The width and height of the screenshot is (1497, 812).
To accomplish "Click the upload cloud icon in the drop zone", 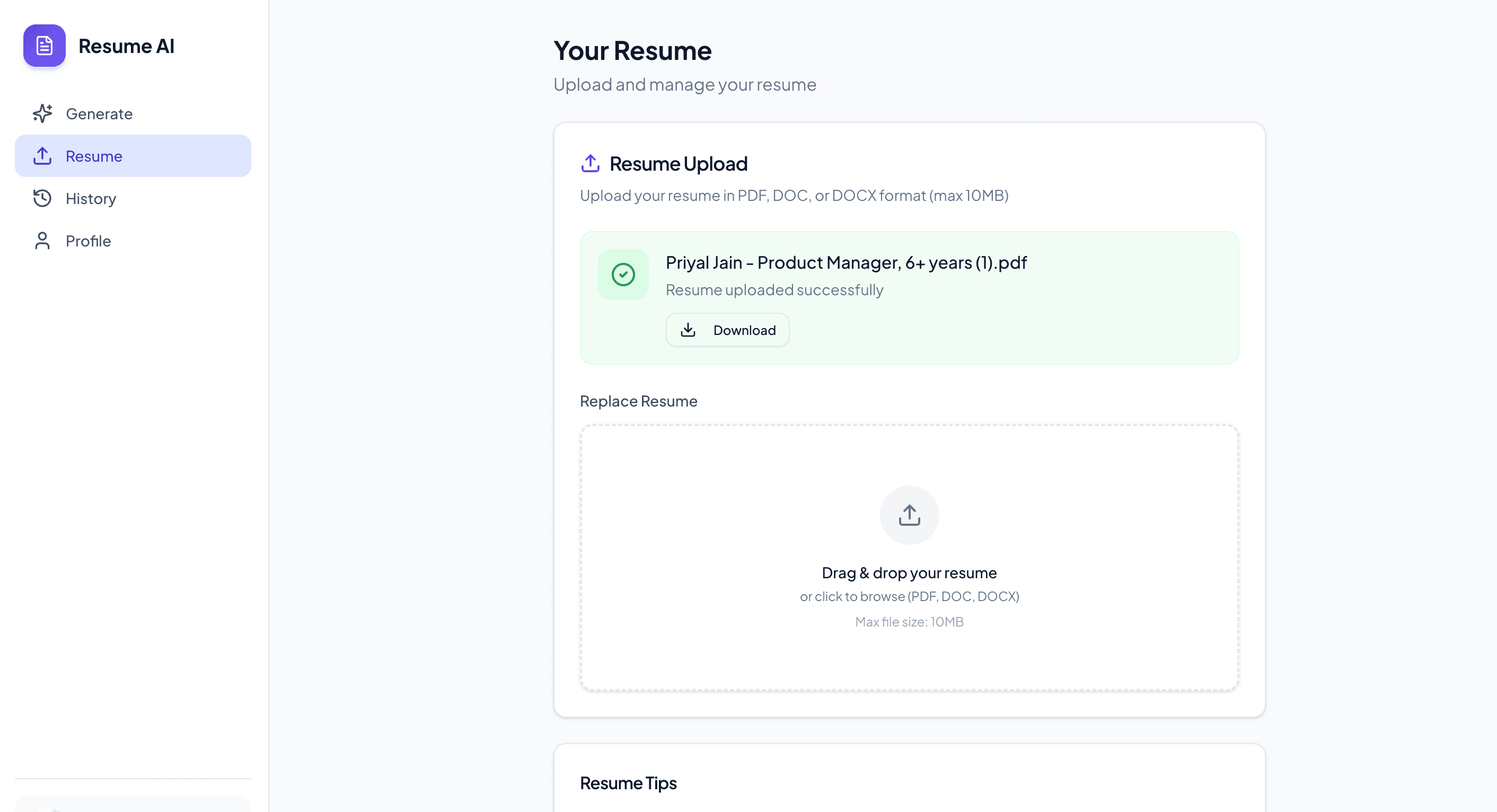I will tap(909, 515).
